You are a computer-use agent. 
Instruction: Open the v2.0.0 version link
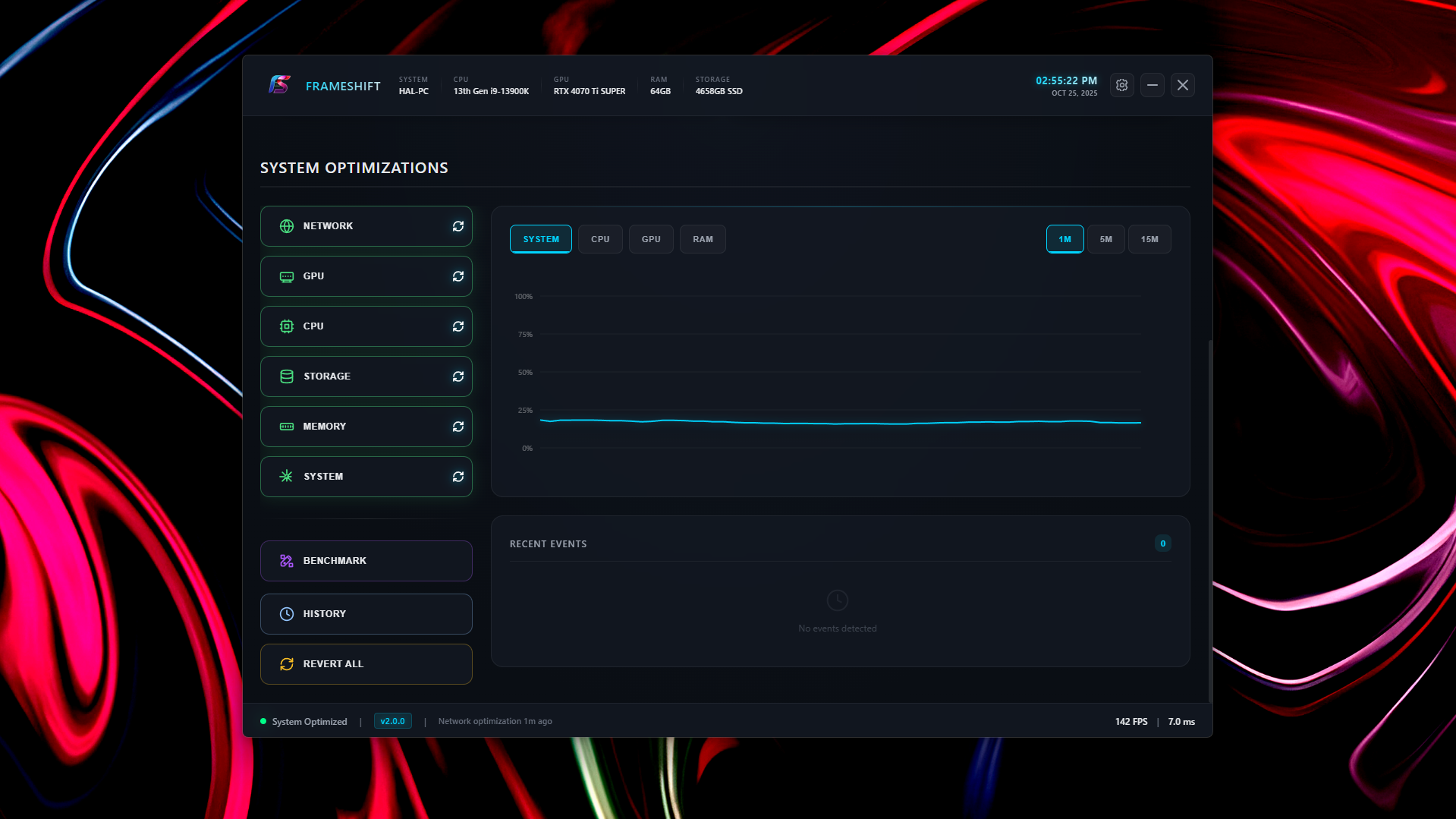[392, 720]
